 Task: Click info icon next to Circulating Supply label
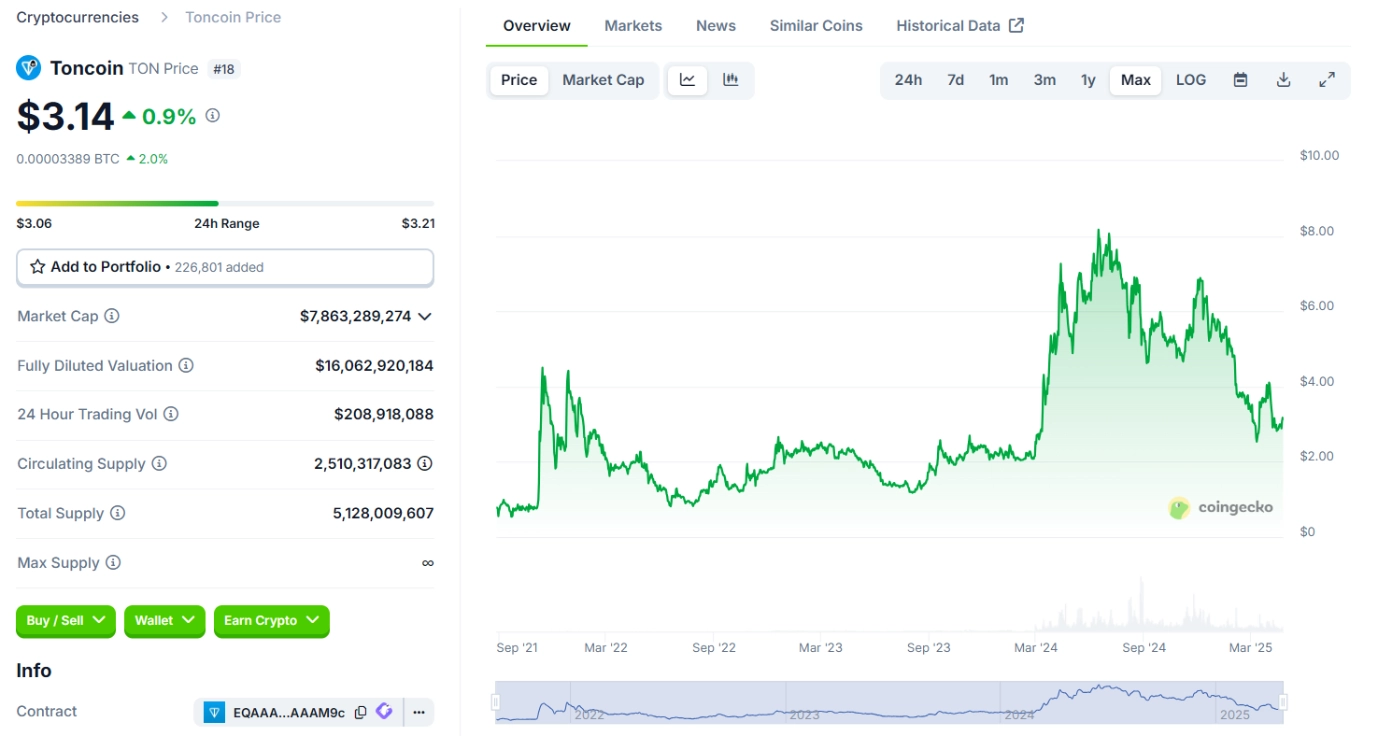[x=159, y=464]
